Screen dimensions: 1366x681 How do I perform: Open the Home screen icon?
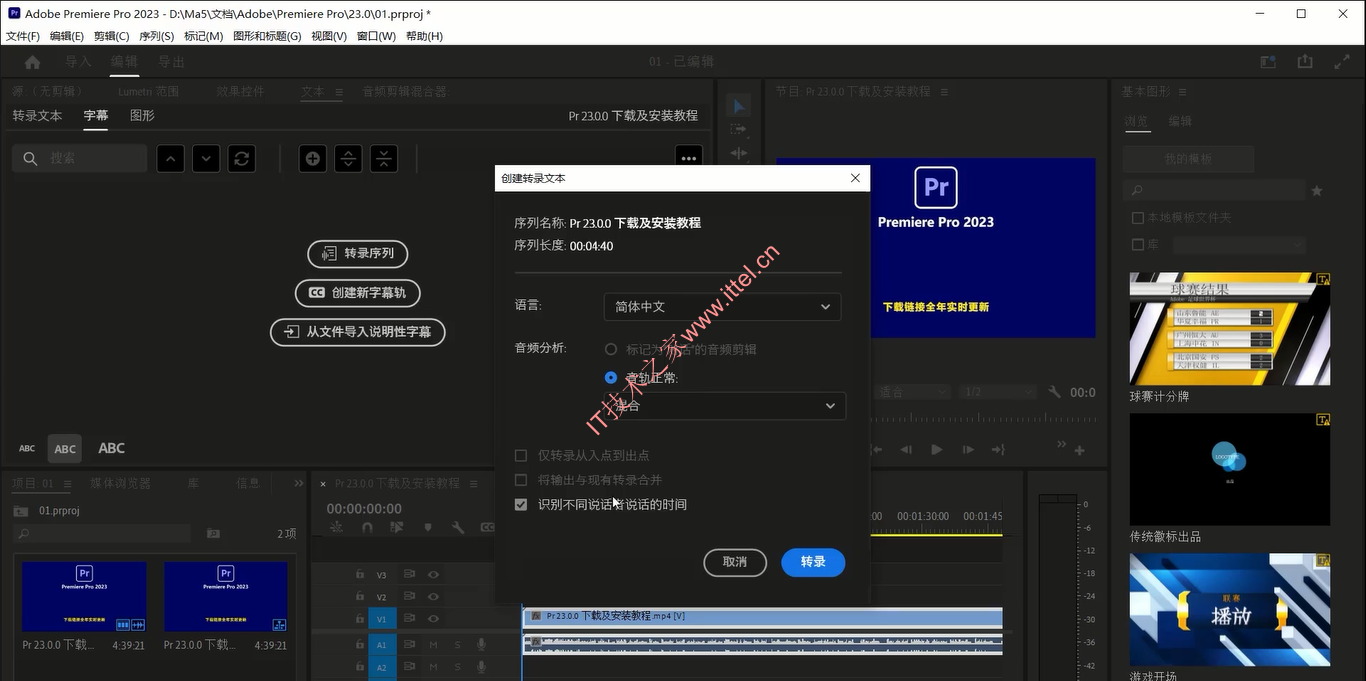(33, 62)
